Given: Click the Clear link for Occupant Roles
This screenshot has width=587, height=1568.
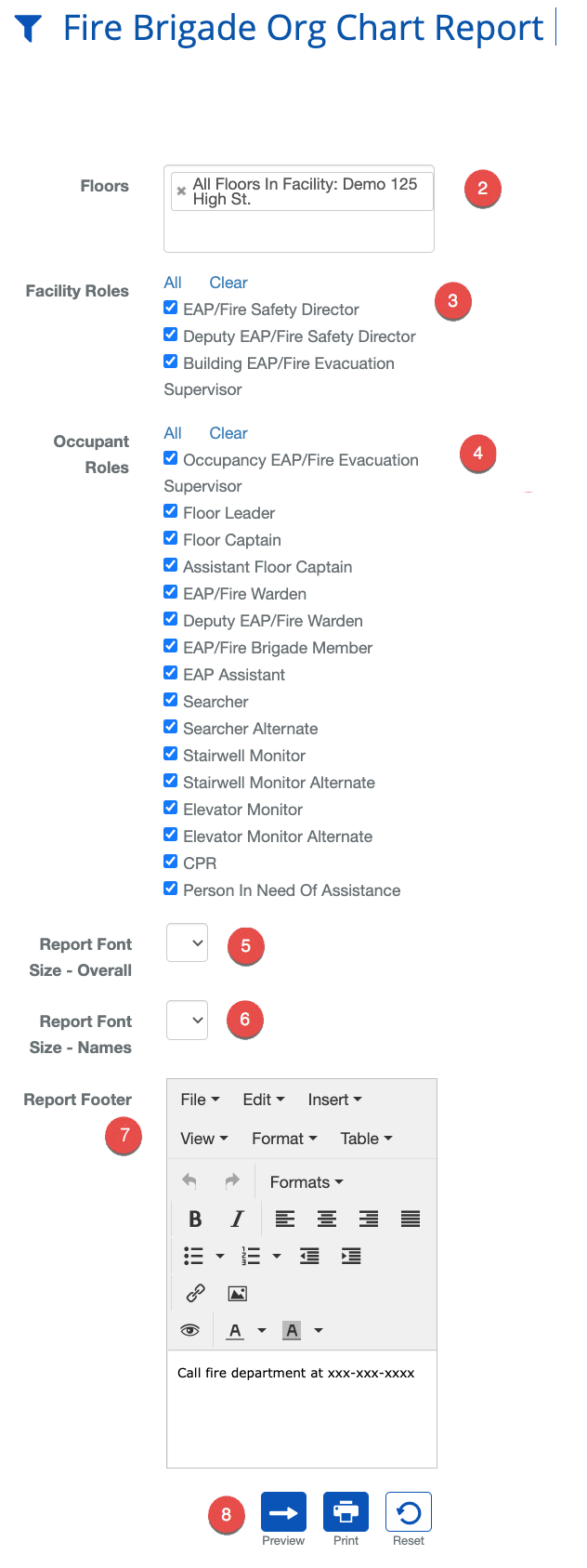Looking at the screenshot, I should click(x=228, y=432).
